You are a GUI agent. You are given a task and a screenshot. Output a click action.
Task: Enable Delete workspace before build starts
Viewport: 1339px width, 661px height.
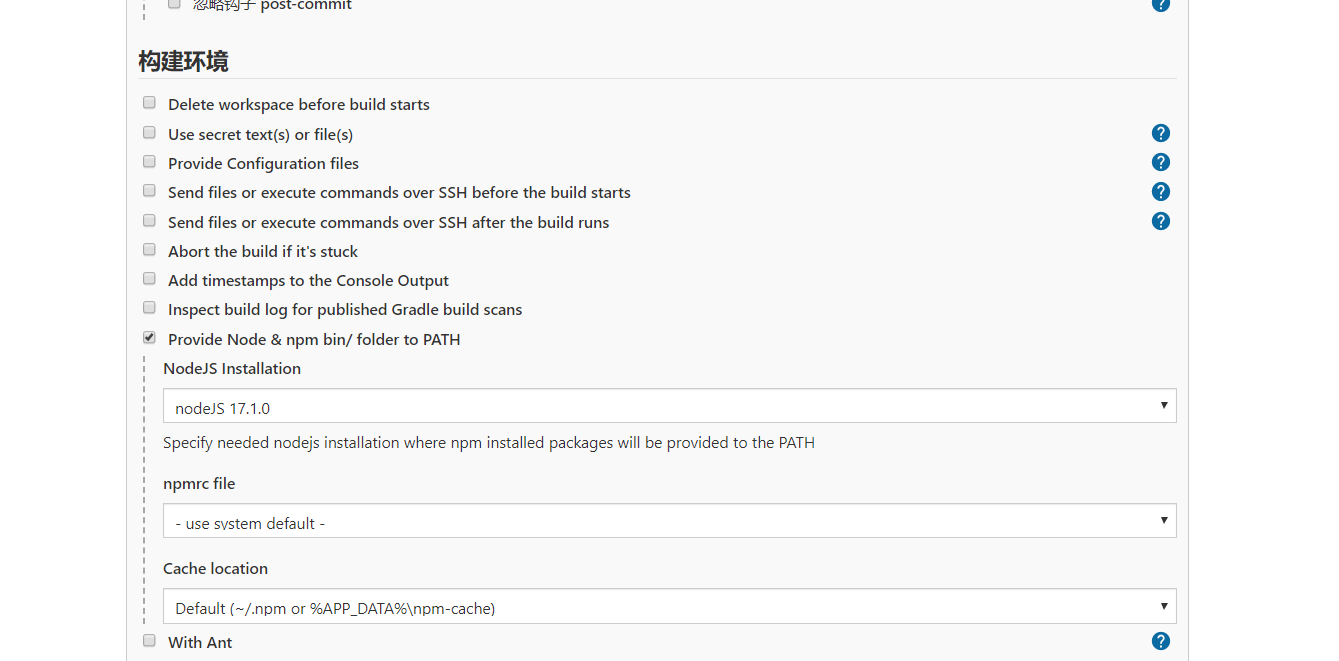pos(149,102)
